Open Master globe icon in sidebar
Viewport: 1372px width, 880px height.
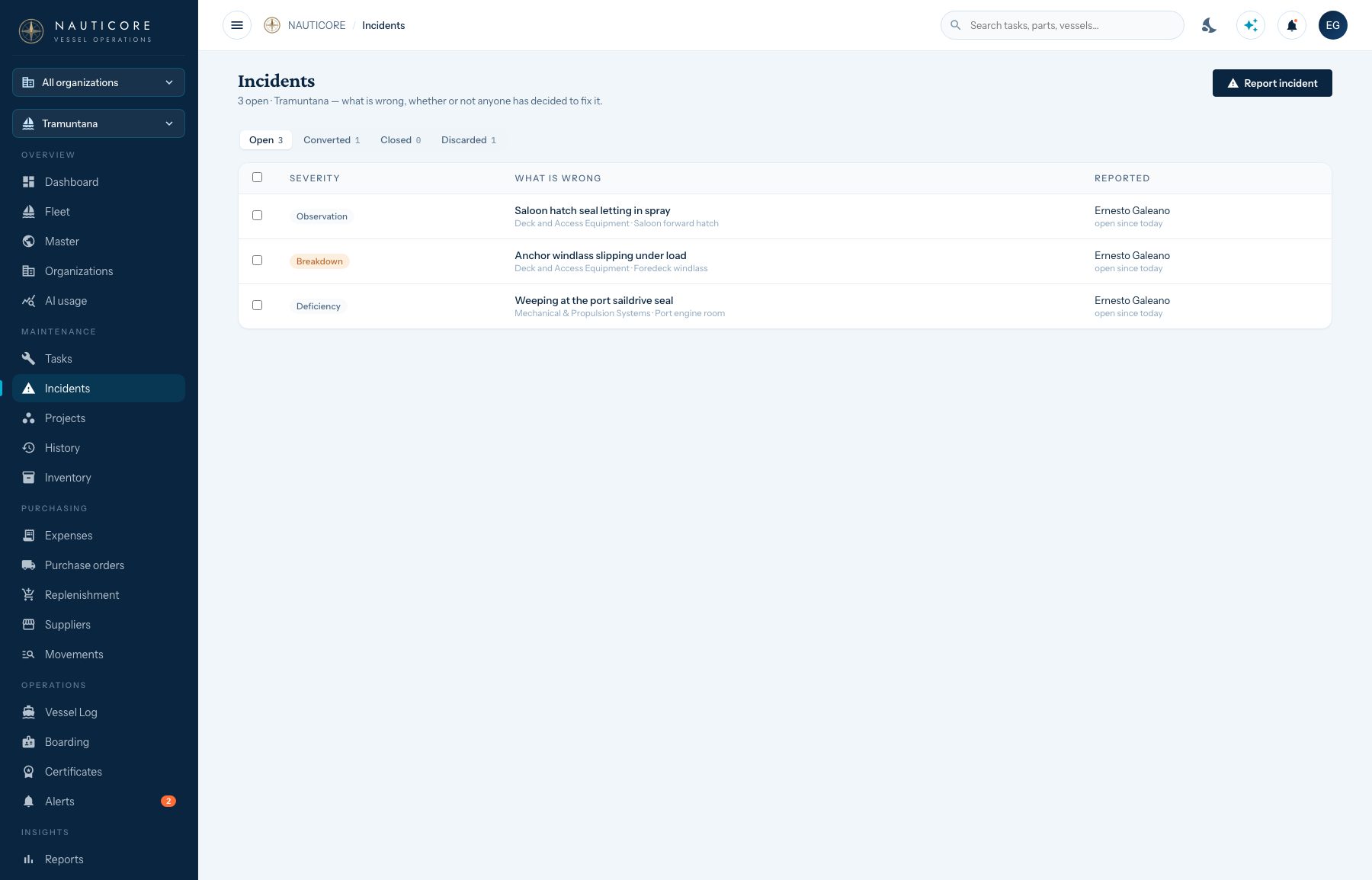point(28,242)
